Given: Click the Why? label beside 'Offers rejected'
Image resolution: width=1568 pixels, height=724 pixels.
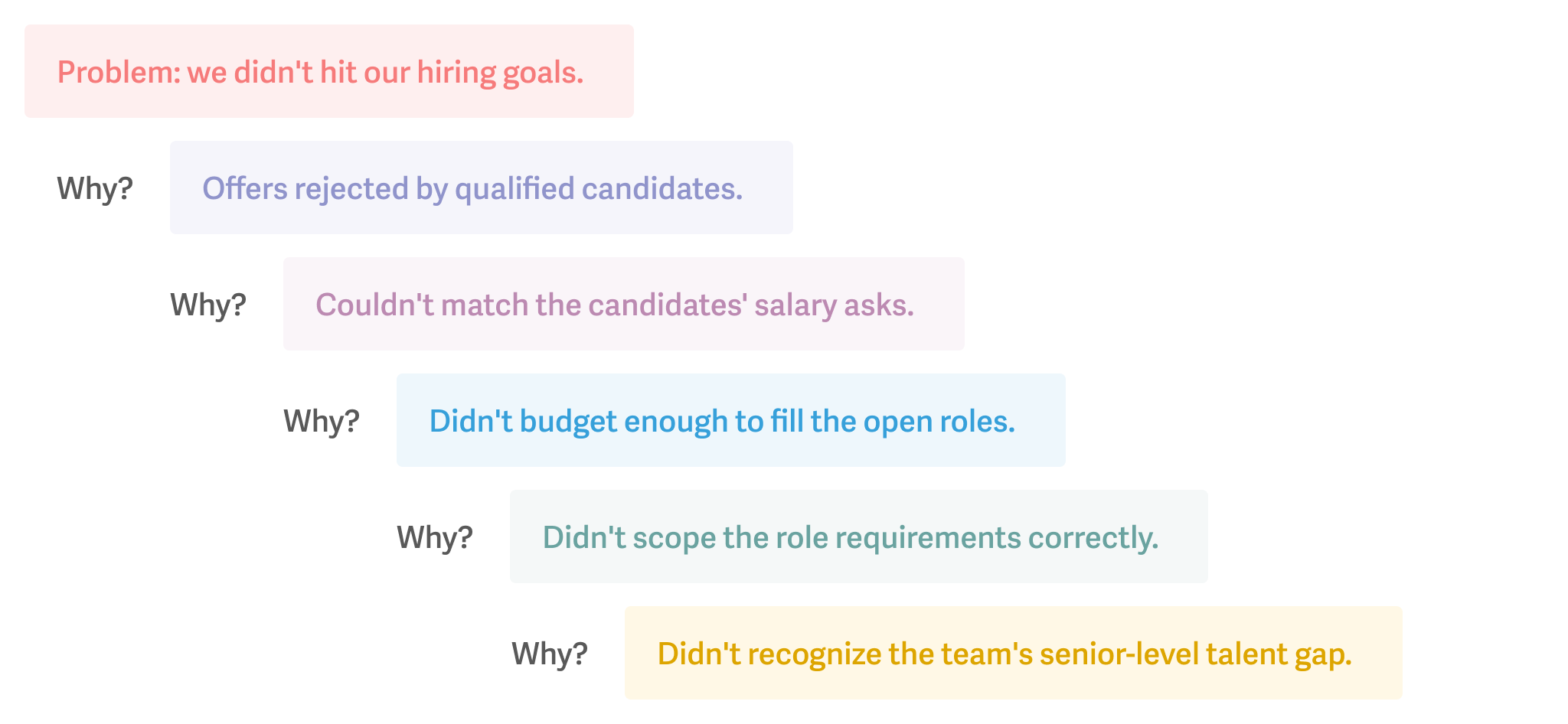Looking at the screenshot, I should [95, 188].
